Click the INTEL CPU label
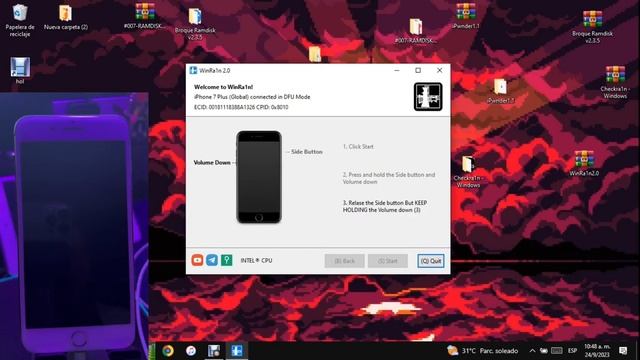The image size is (640, 360). [x=256, y=260]
